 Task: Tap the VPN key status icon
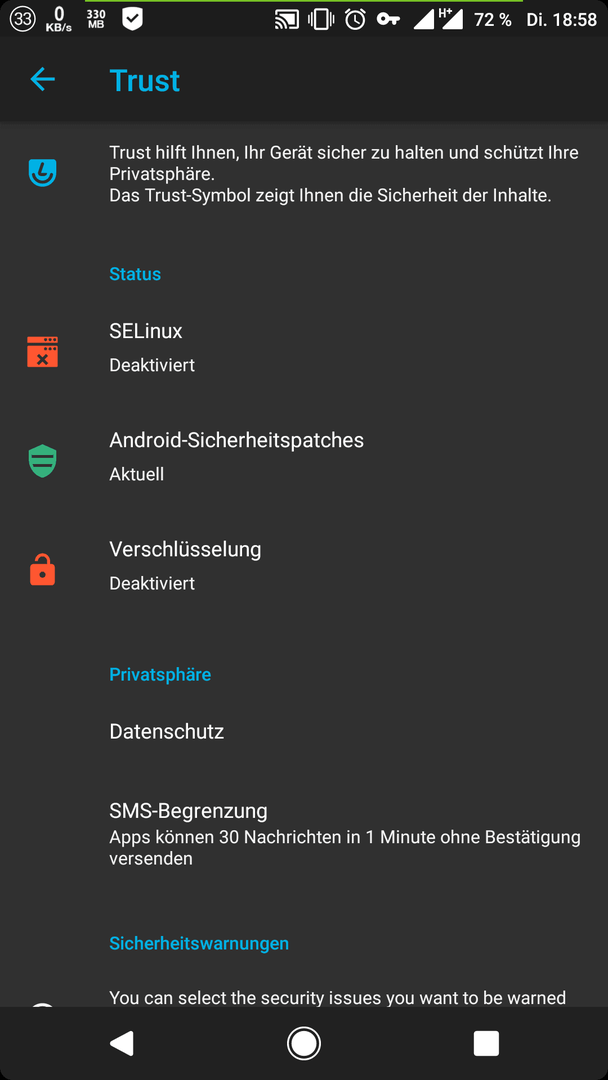pos(388,20)
